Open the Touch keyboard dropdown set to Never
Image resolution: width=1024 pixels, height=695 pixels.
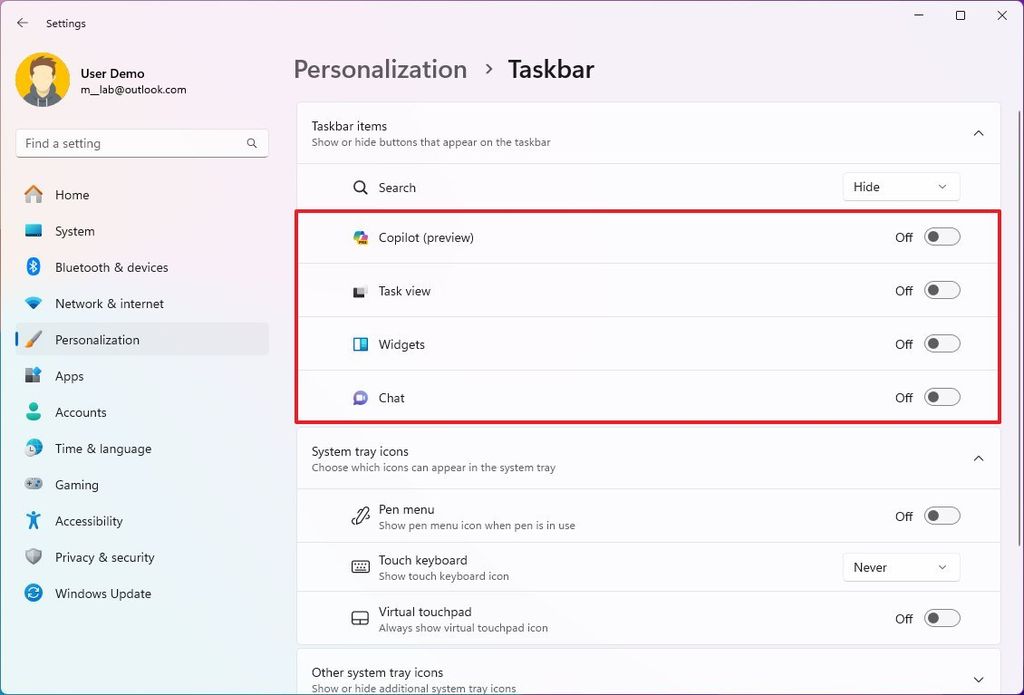point(900,567)
